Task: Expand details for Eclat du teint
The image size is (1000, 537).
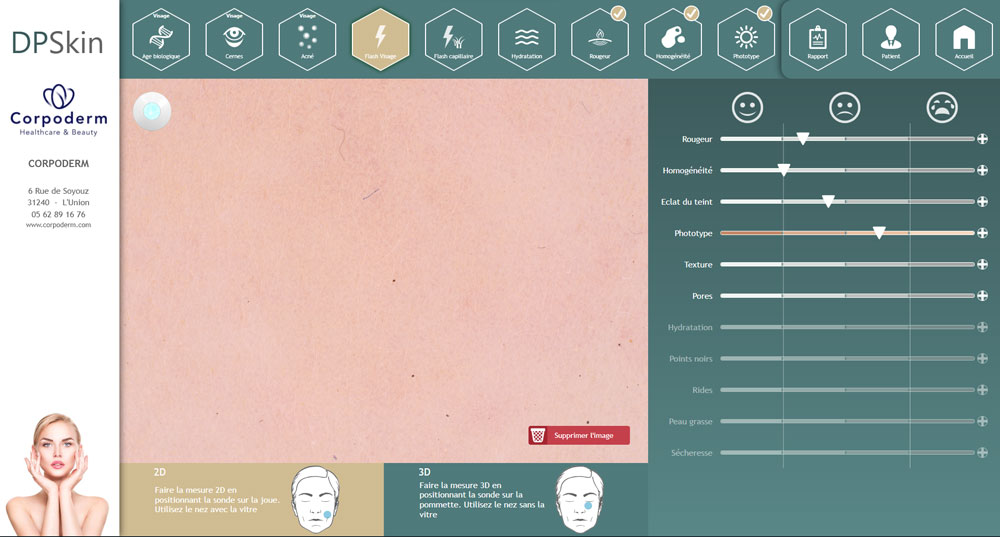Action: tap(982, 202)
